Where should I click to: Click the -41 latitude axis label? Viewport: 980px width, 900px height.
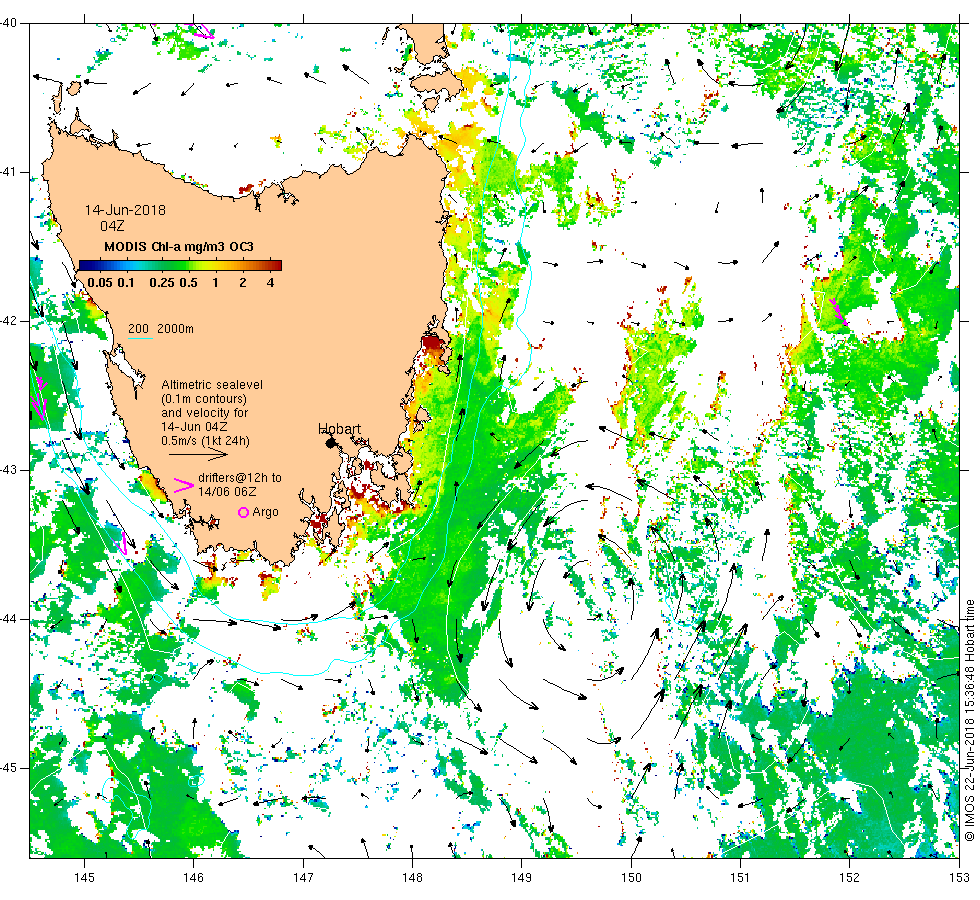[9, 172]
